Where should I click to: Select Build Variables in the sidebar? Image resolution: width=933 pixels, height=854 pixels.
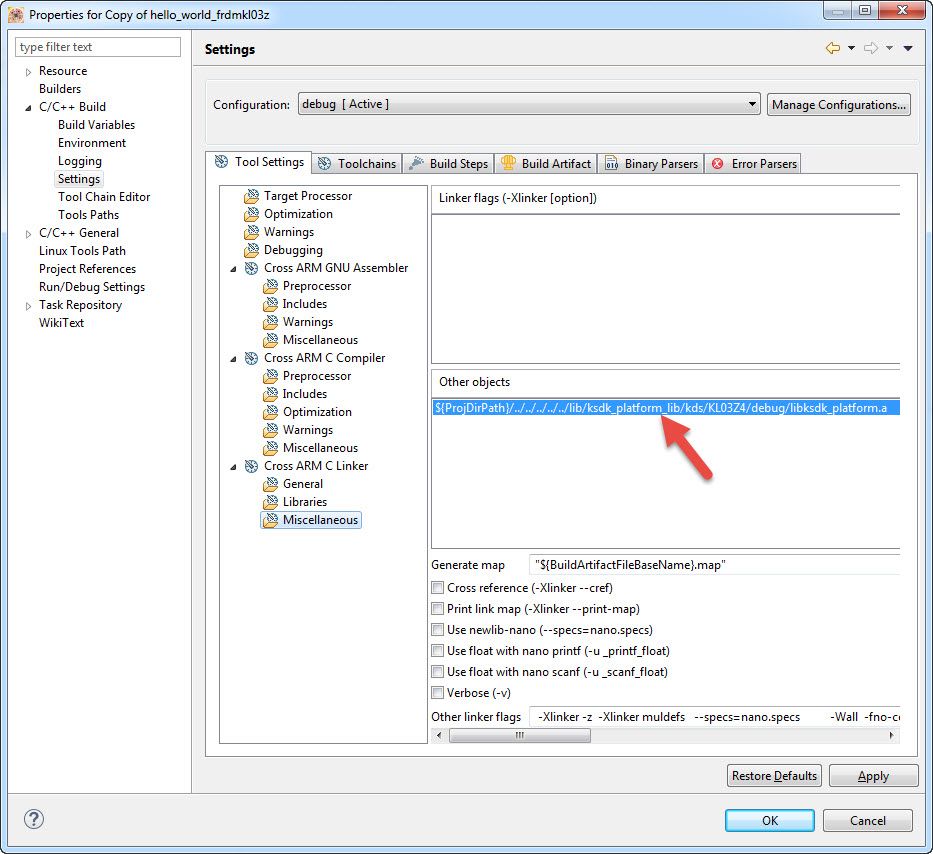tap(96, 125)
